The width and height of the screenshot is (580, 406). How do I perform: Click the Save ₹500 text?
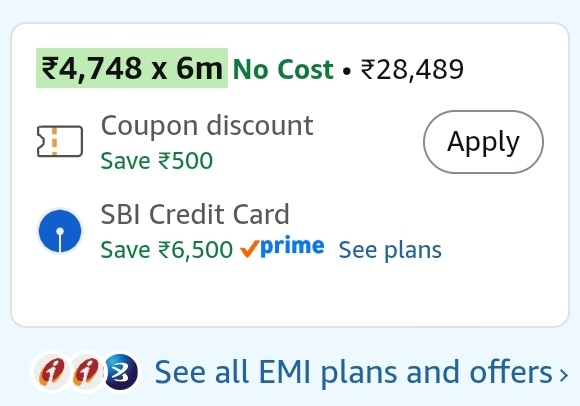[157, 161]
